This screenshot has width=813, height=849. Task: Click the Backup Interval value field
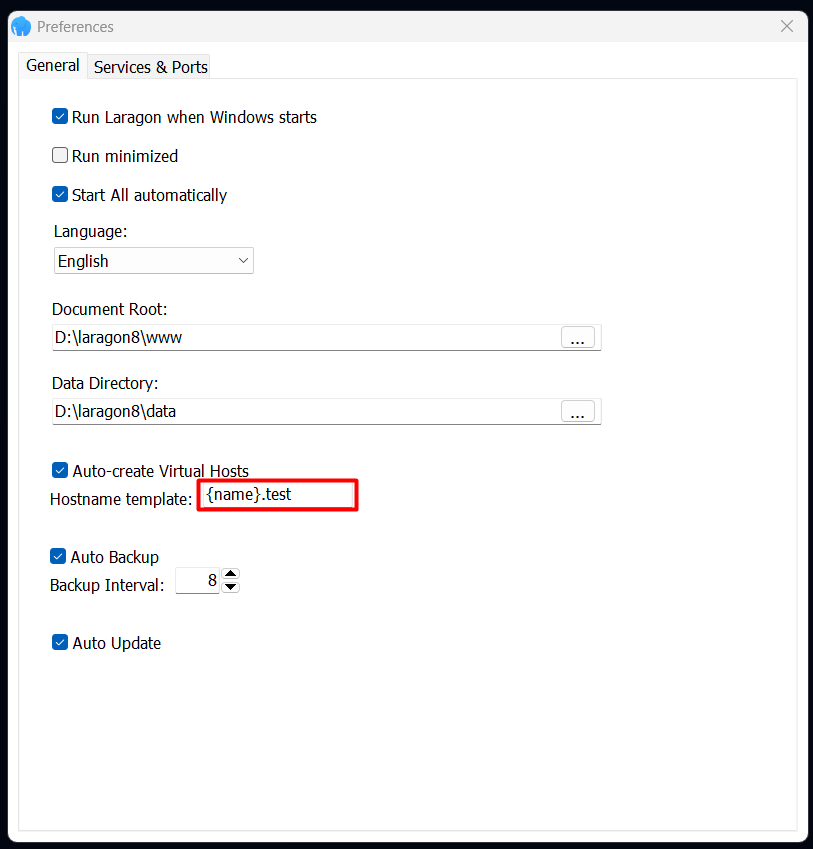tap(197, 580)
